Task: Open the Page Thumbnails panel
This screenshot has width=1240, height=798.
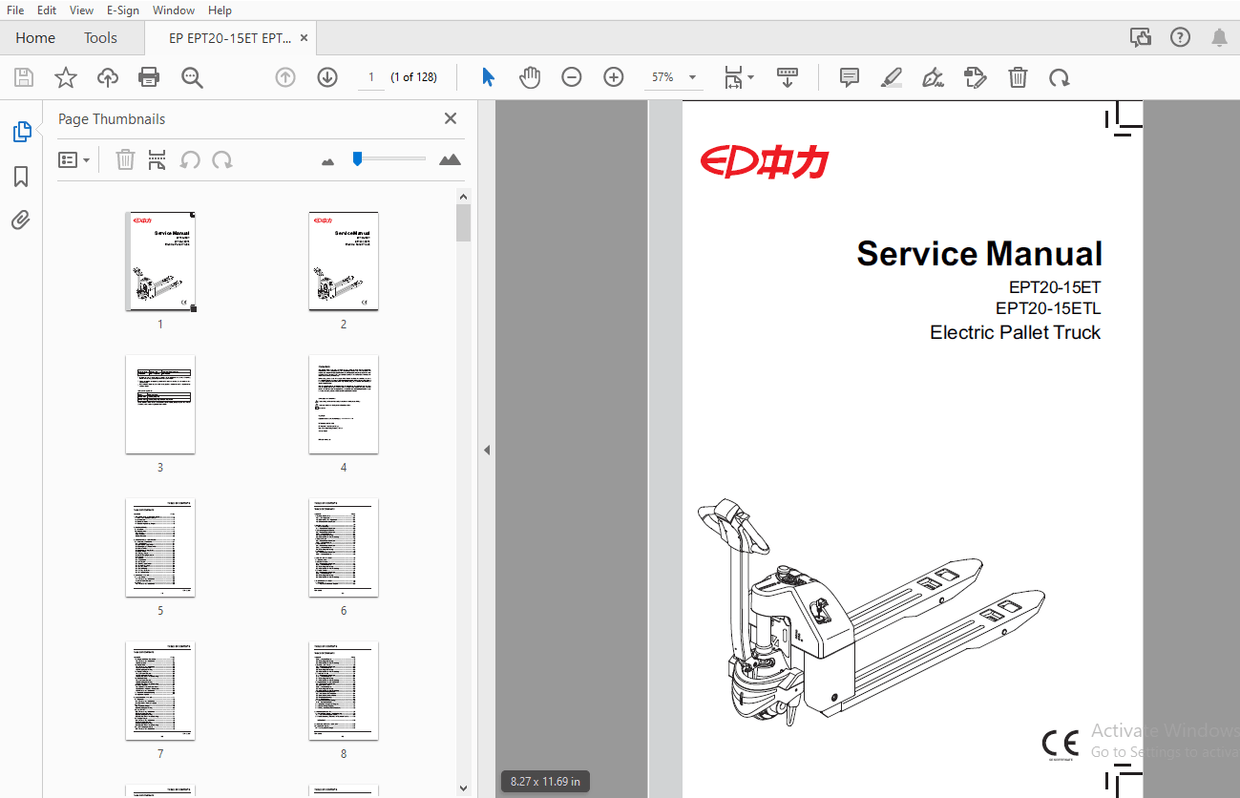Action: [x=23, y=131]
